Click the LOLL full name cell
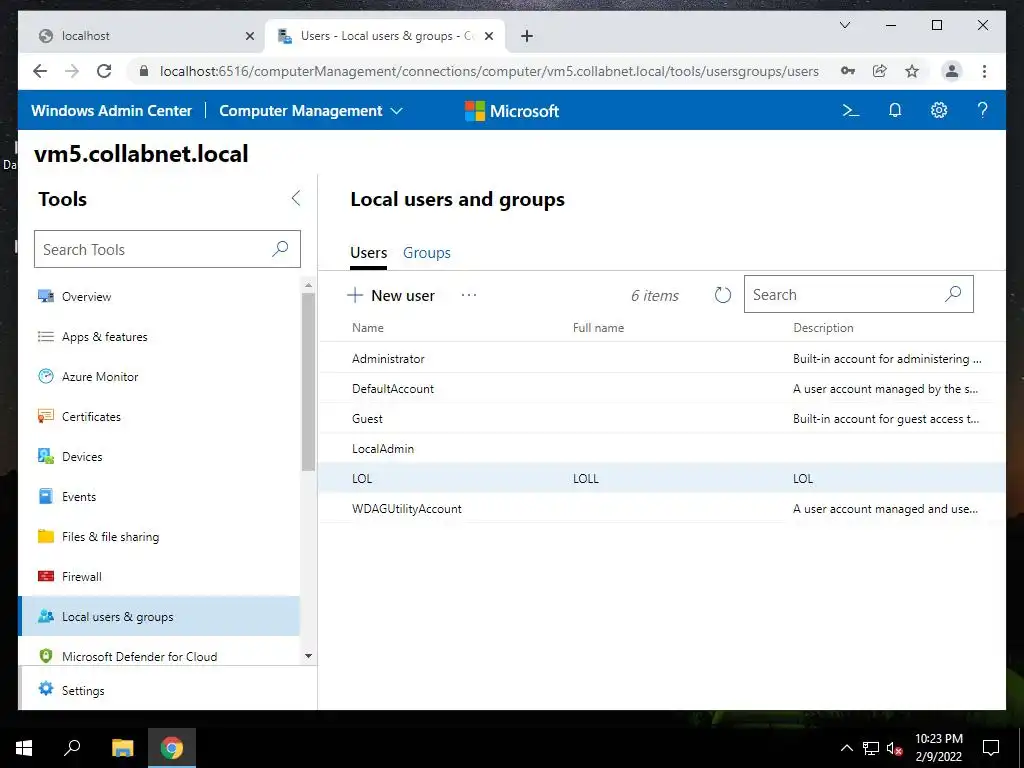 586,479
